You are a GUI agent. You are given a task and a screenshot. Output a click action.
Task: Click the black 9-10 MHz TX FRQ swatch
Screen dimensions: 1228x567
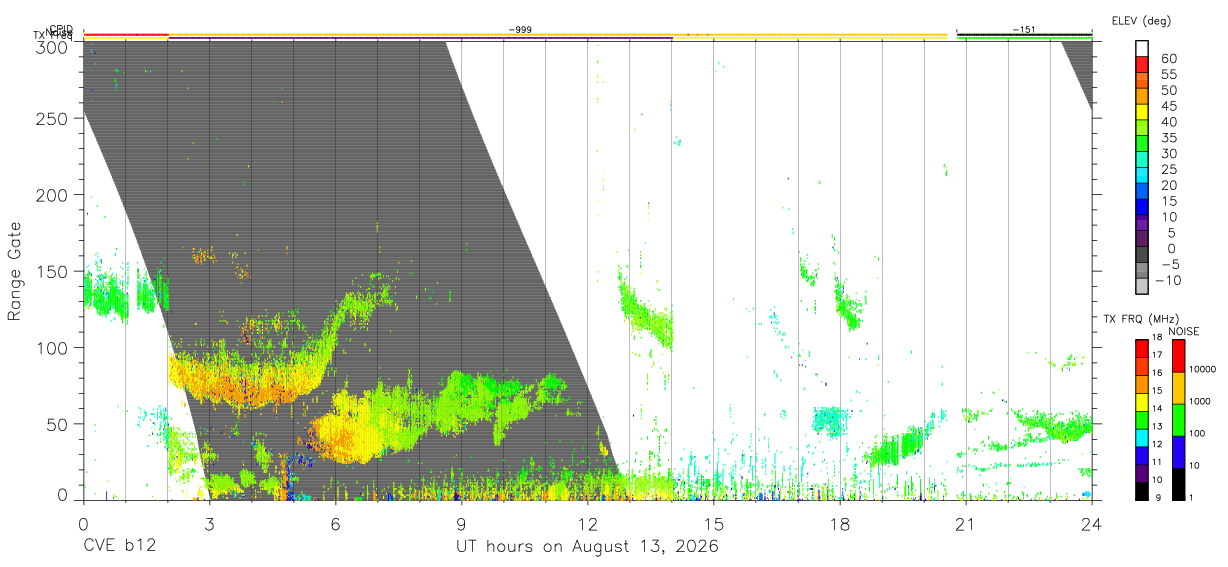pyautogui.click(x=1142, y=491)
